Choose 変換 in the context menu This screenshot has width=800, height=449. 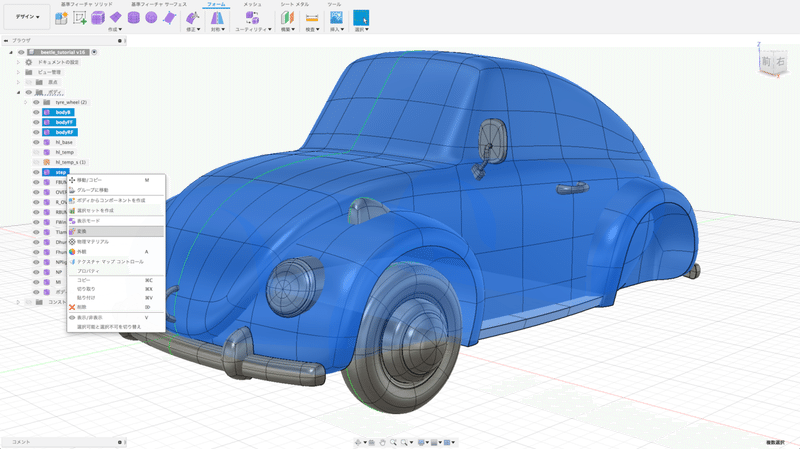pos(83,230)
